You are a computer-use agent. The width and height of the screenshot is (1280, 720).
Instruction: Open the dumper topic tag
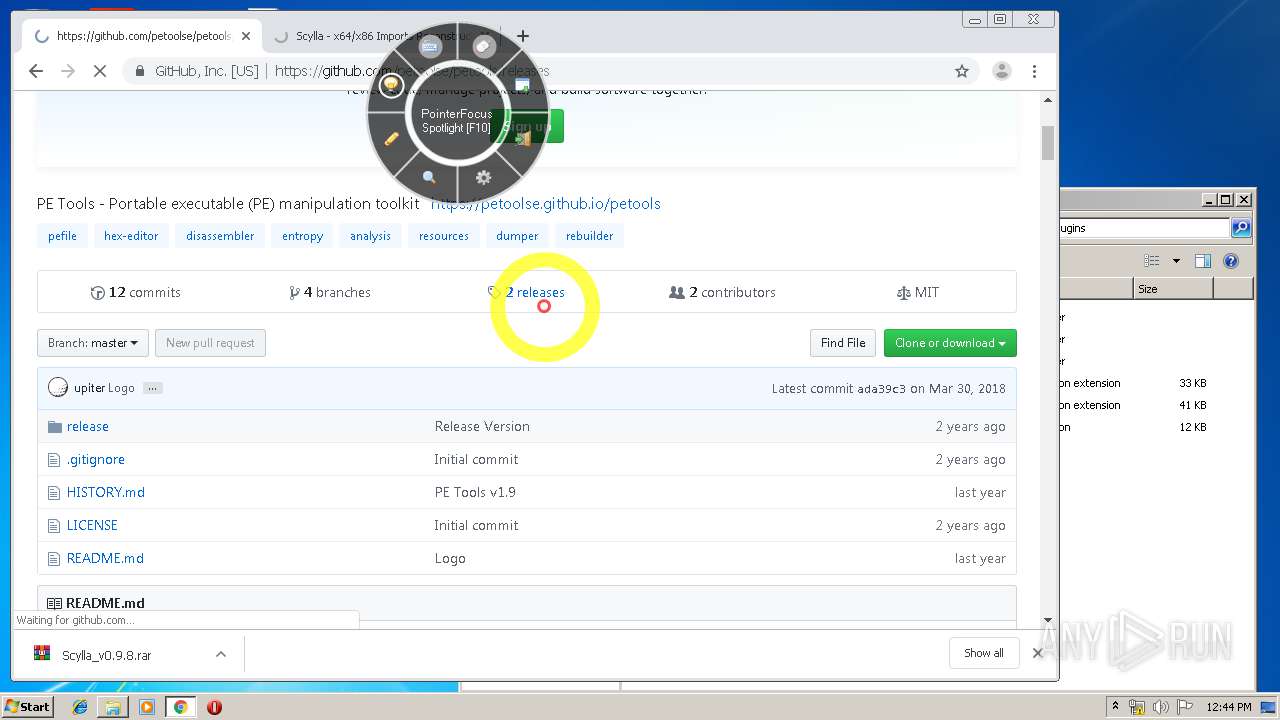pos(517,236)
